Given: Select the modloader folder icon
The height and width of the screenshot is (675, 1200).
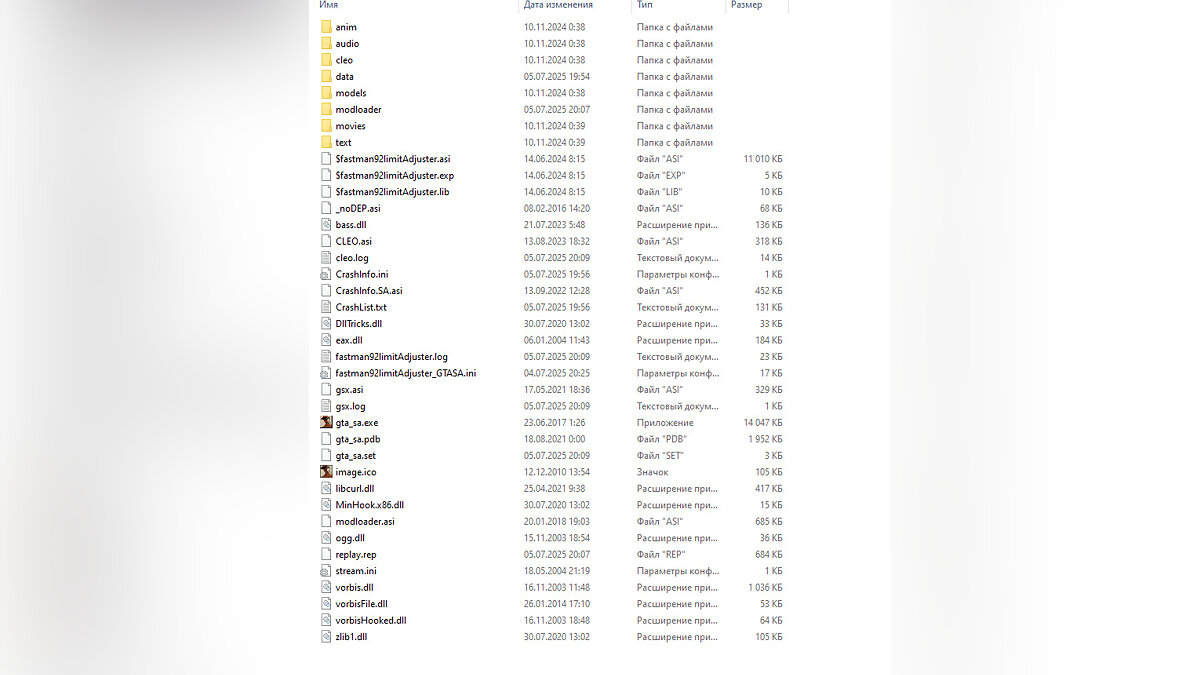Looking at the screenshot, I should (326, 109).
